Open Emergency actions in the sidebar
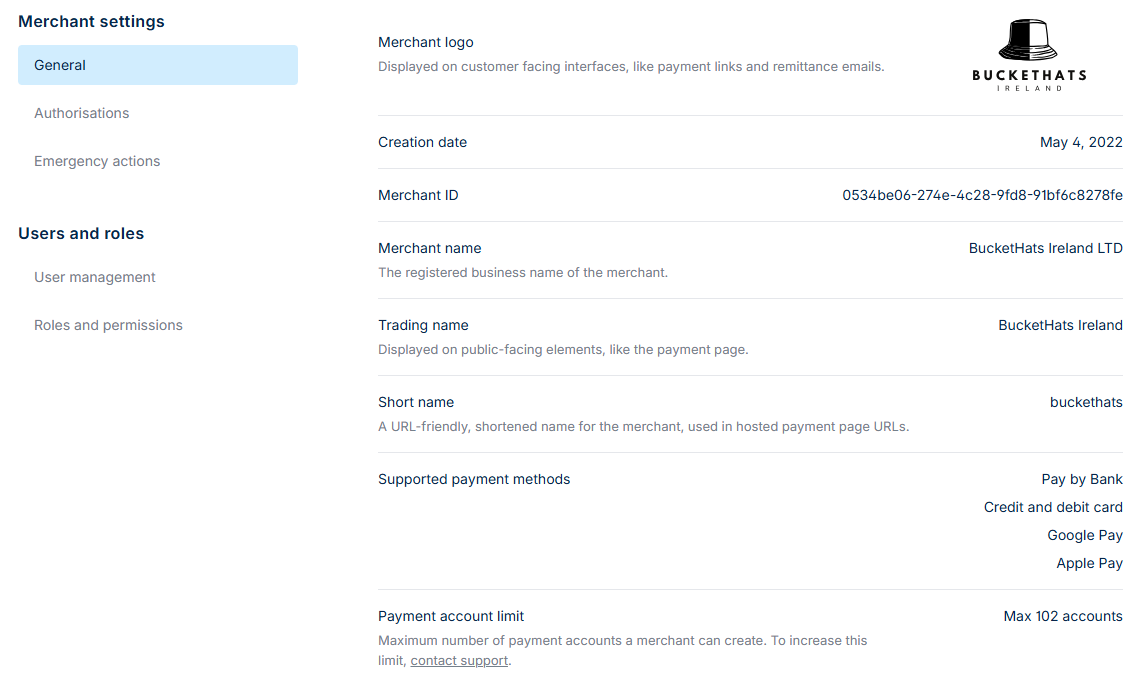1140x688 pixels. pyautogui.click(x=97, y=161)
